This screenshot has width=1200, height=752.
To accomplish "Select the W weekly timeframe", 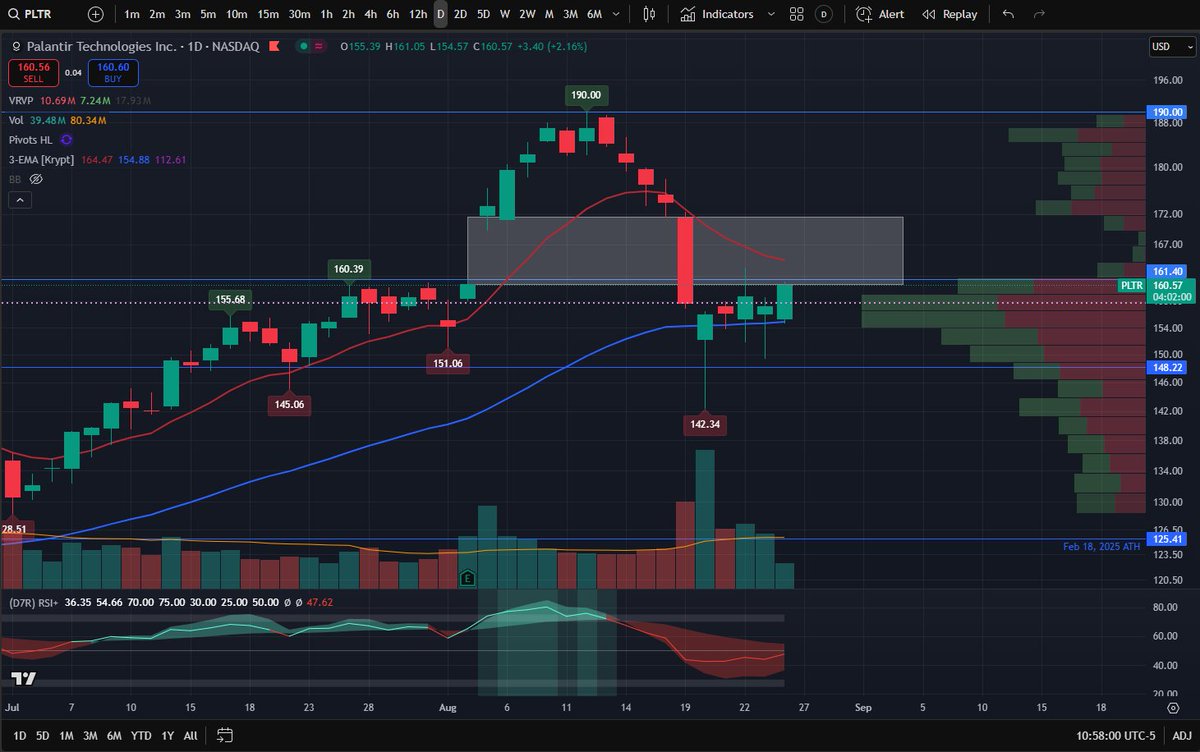I will point(504,14).
